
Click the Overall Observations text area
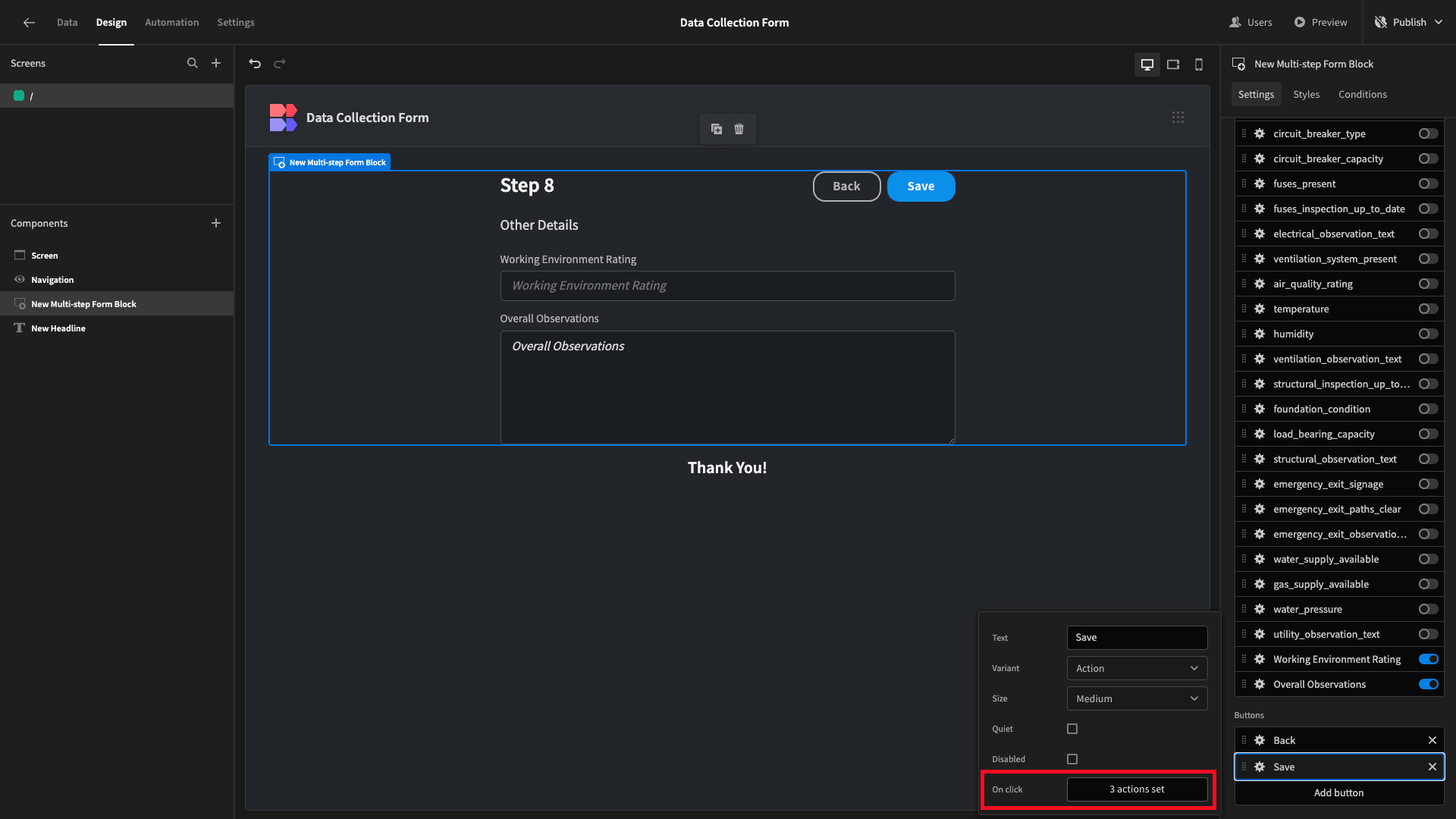click(727, 387)
